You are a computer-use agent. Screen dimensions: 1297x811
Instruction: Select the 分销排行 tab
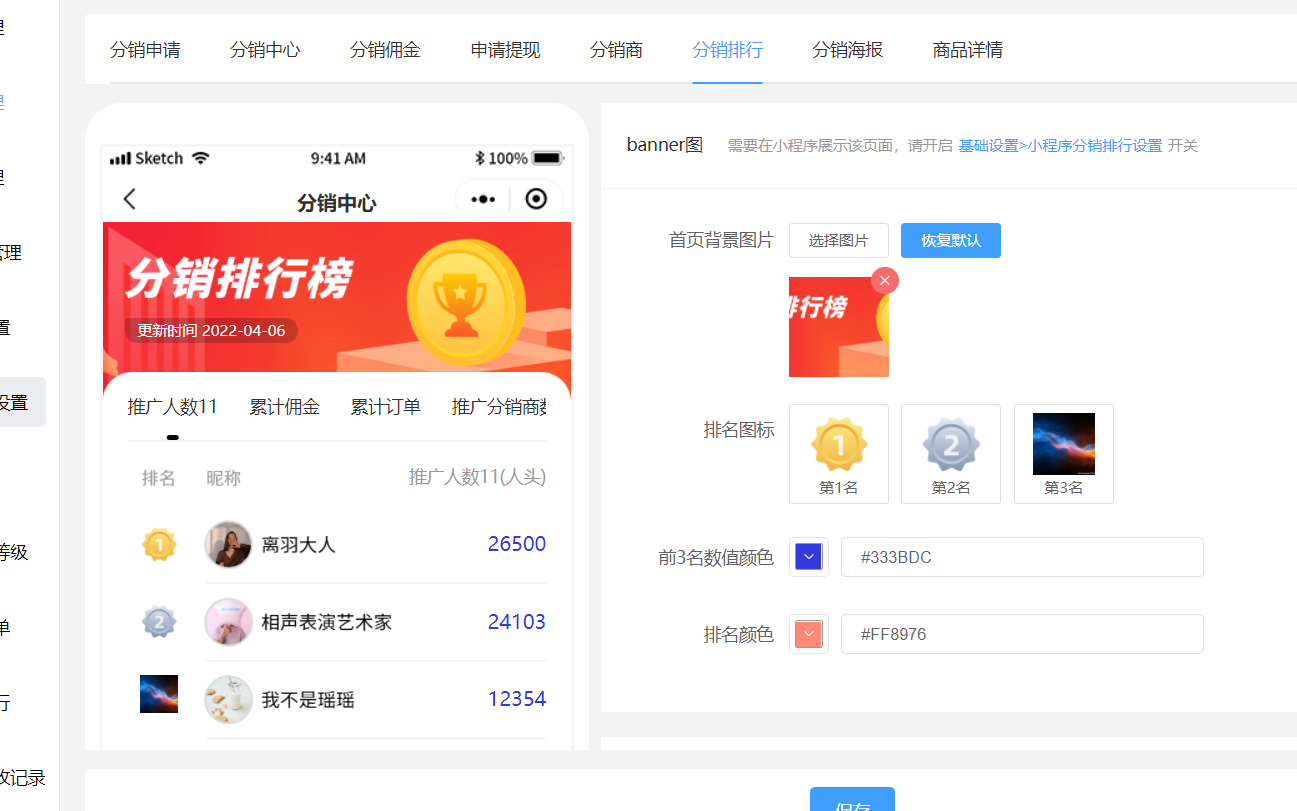click(x=727, y=50)
